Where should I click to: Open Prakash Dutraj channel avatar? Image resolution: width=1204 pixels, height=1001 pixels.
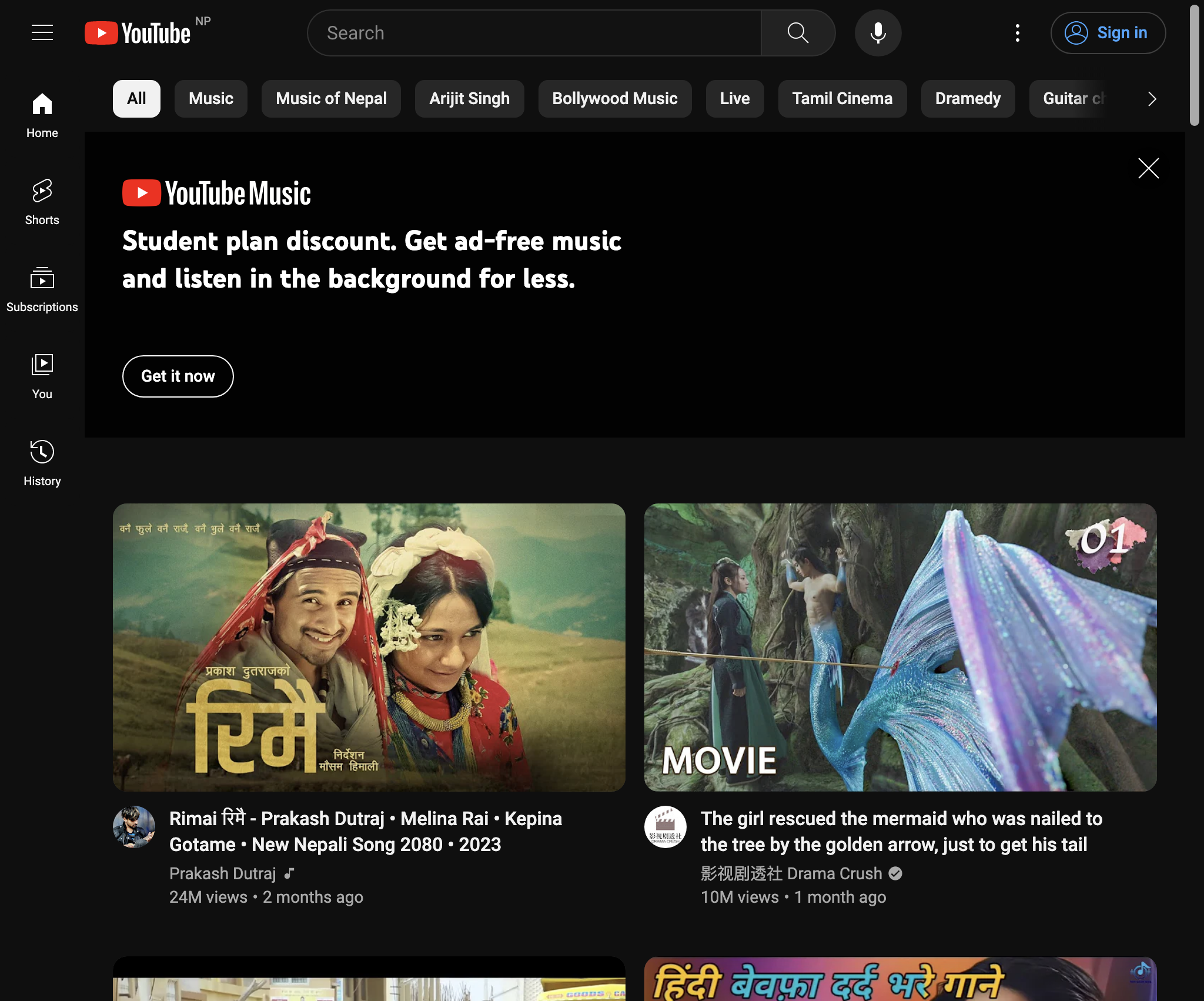(x=134, y=827)
